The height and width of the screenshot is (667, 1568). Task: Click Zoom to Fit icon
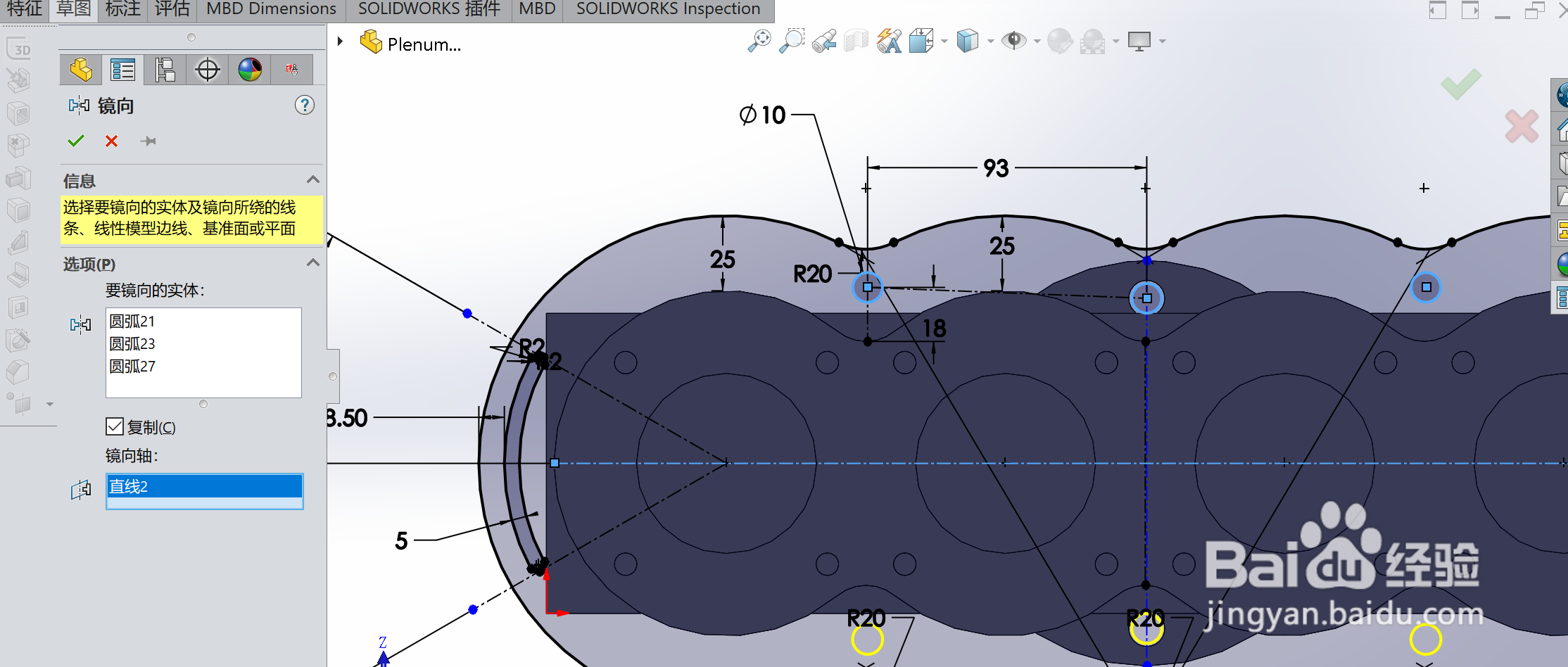pyautogui.click(x=759, y=41)
